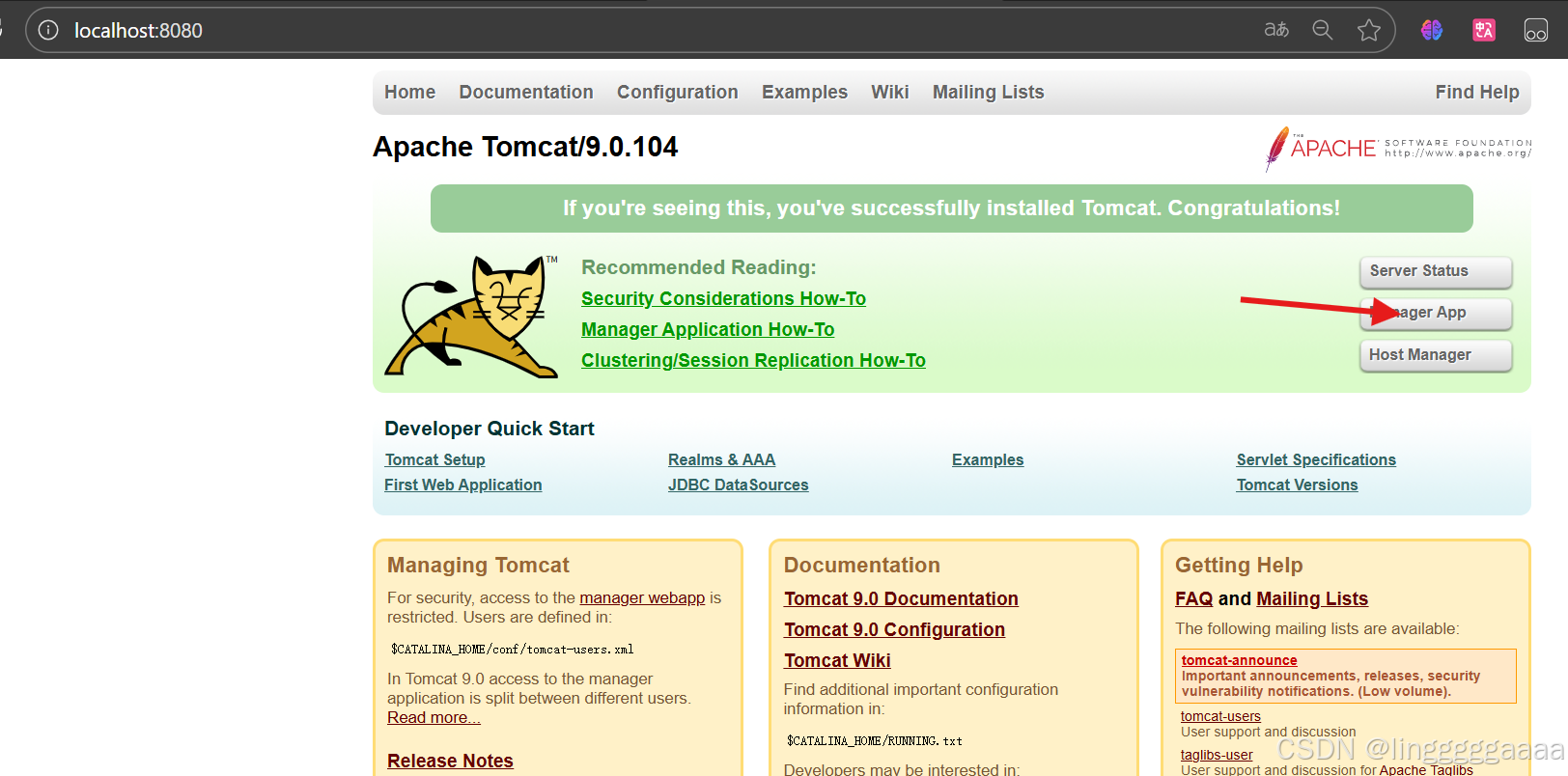Screen dimensions: 1568x776
Task: Open the tomcat-users mailing list link
Action: 1220,716
